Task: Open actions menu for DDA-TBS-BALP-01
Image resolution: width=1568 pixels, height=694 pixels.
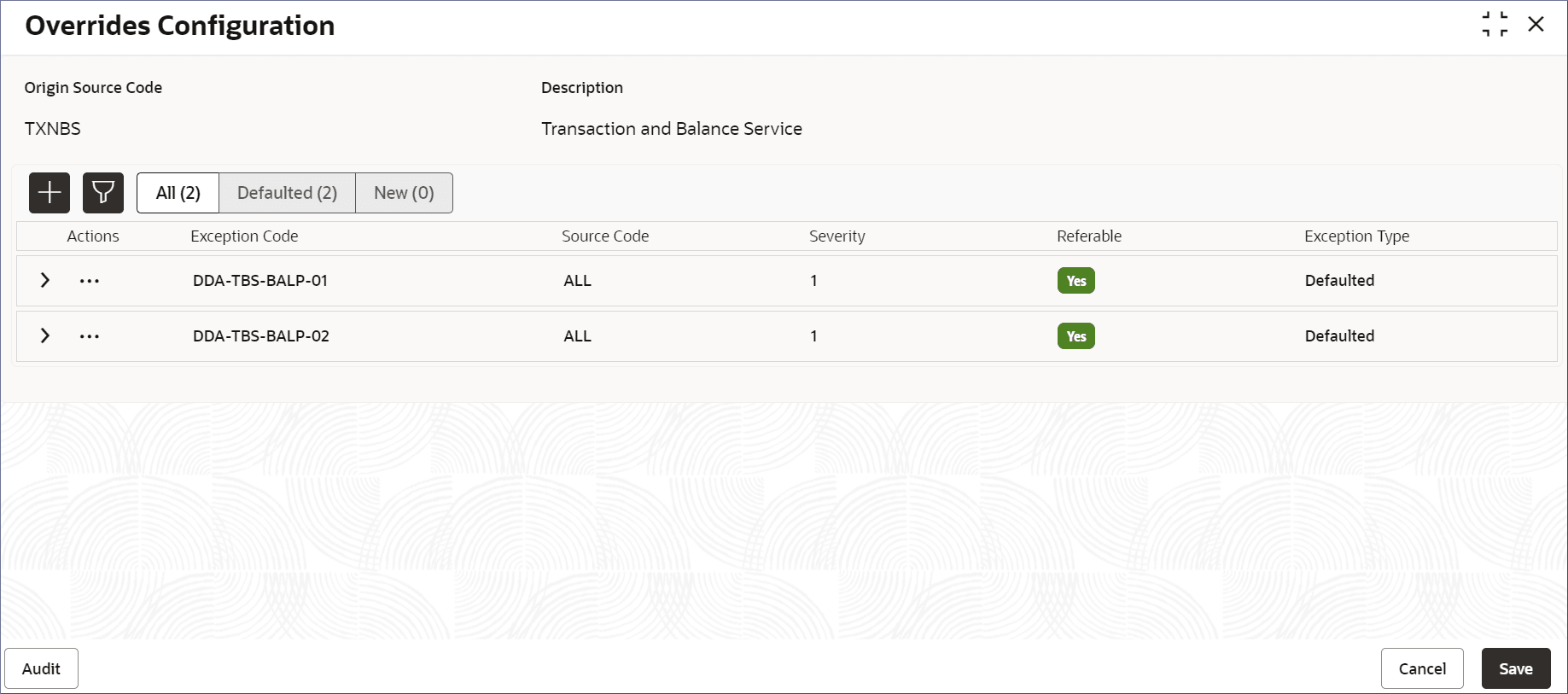Action: tap(90, 281)
